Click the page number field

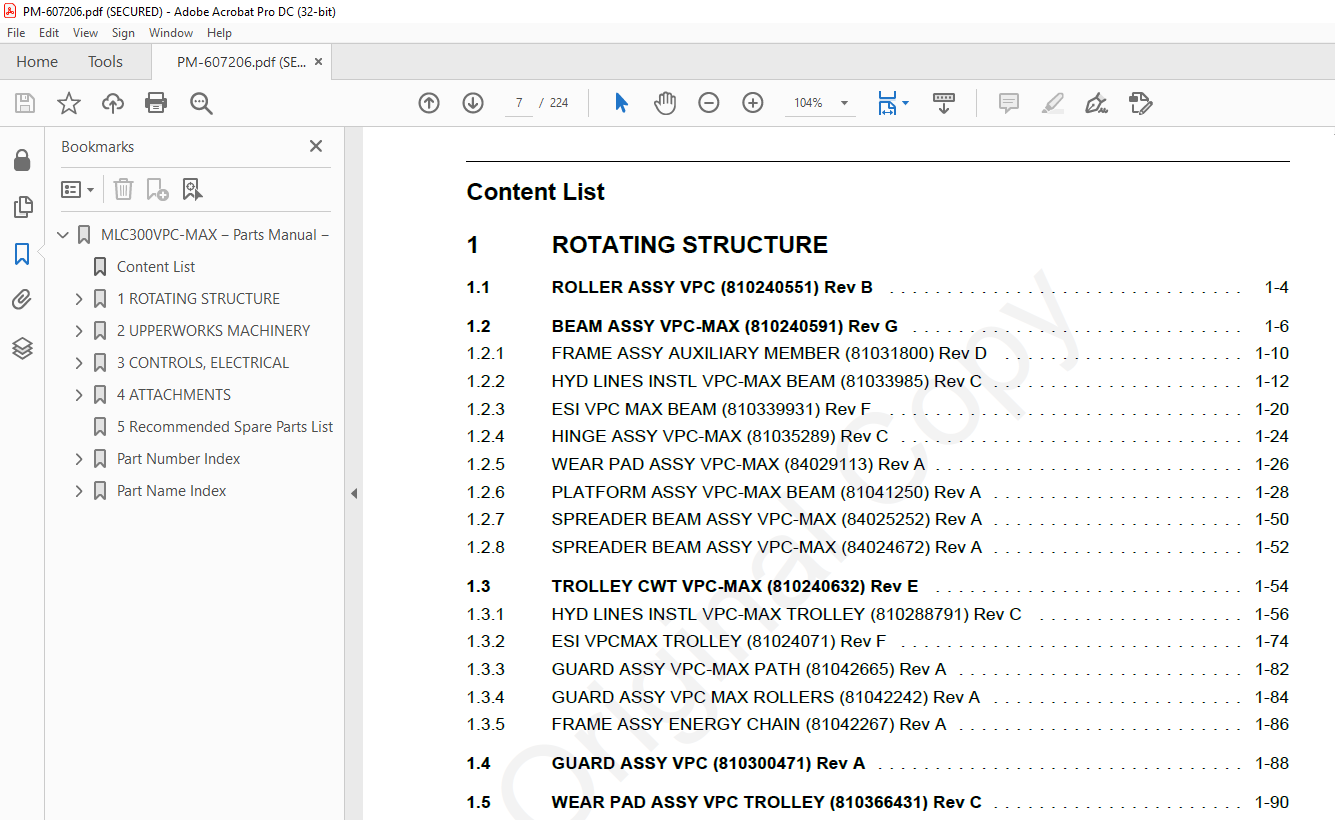click(519, 103)
